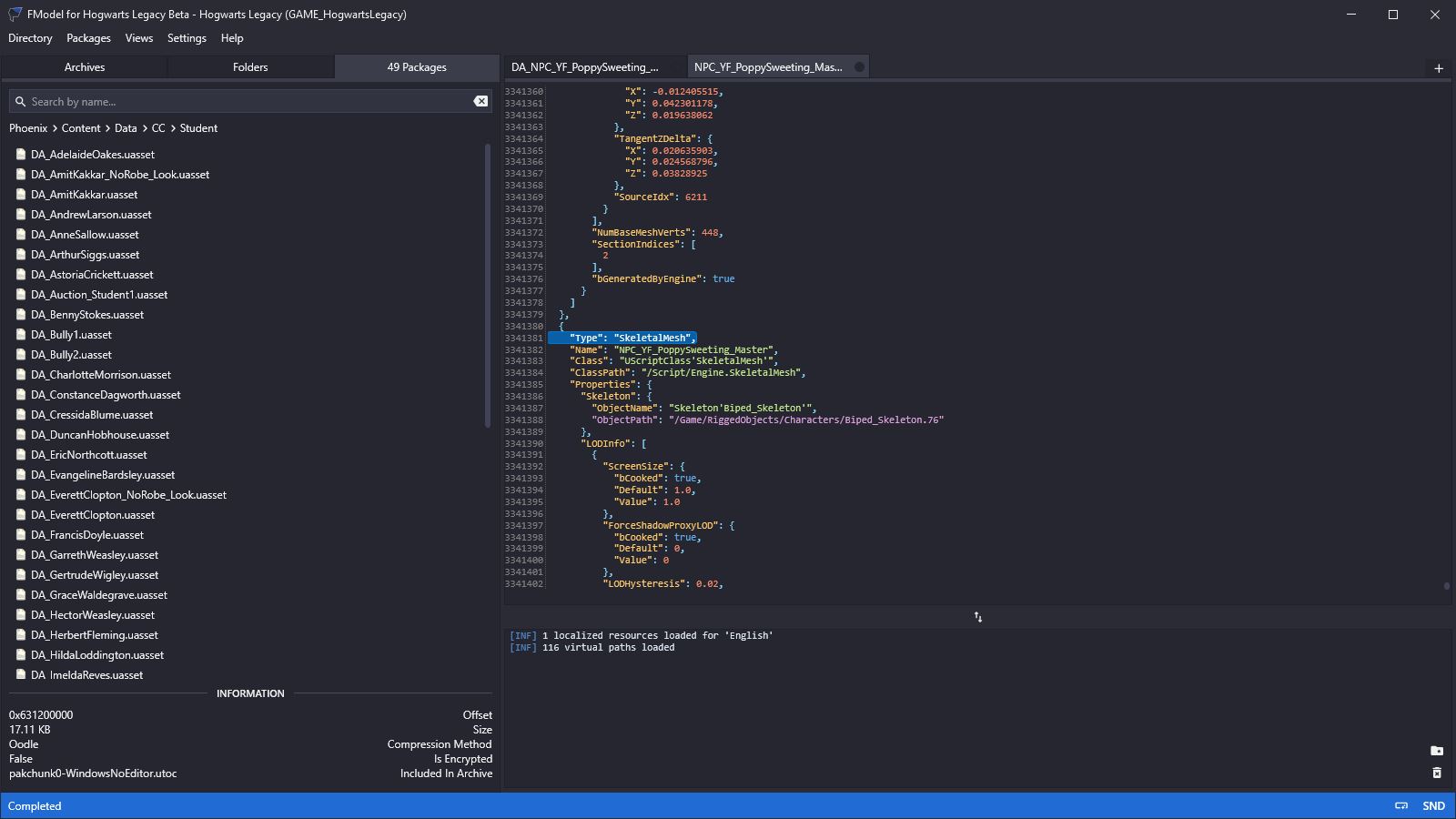Click the file icon of DA_Bully1.uasset
Viewport: 1456px width, 819px height.
(x=21, y=335)
